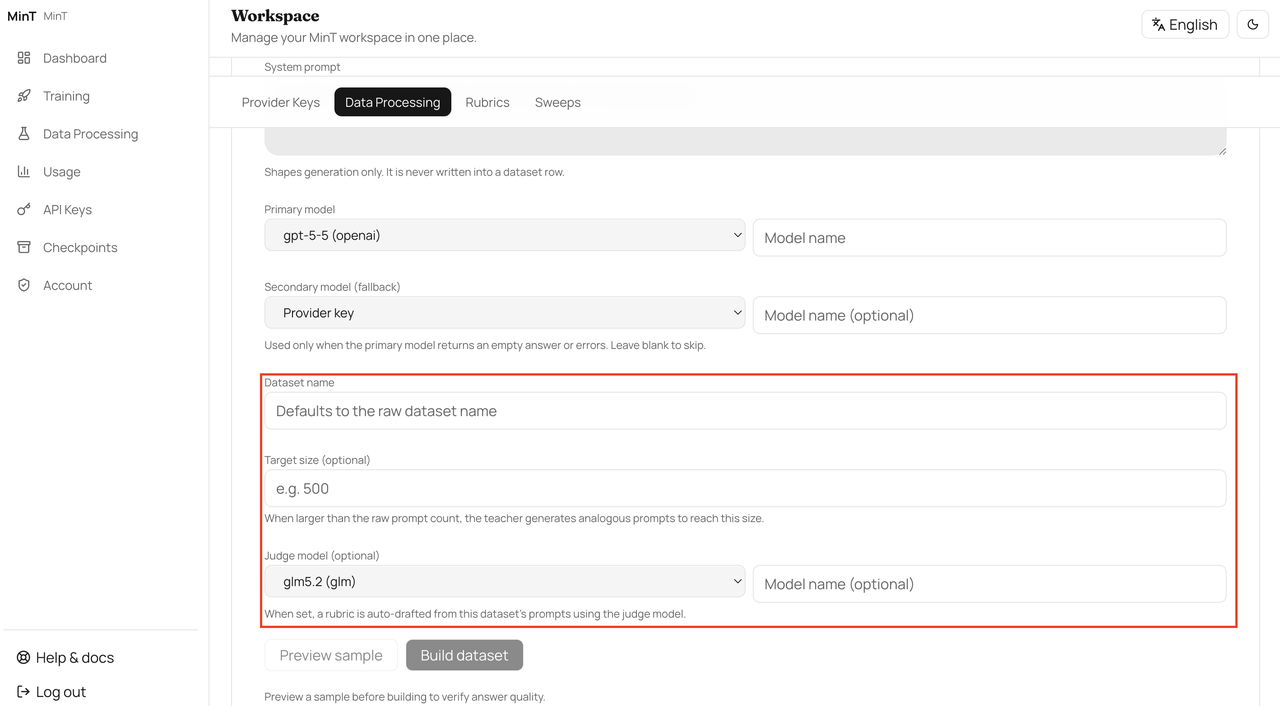The height and width of the screenshot is (706, 1280).
Task: Open the Sweeps tab
Action: (x=558, y=102)
